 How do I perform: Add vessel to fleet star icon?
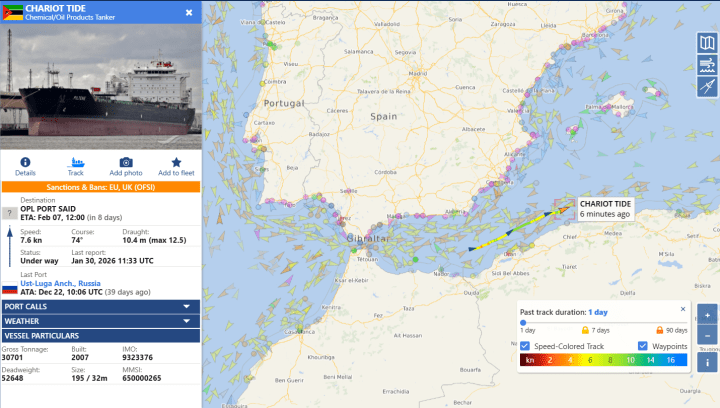(x=176, y=162)
